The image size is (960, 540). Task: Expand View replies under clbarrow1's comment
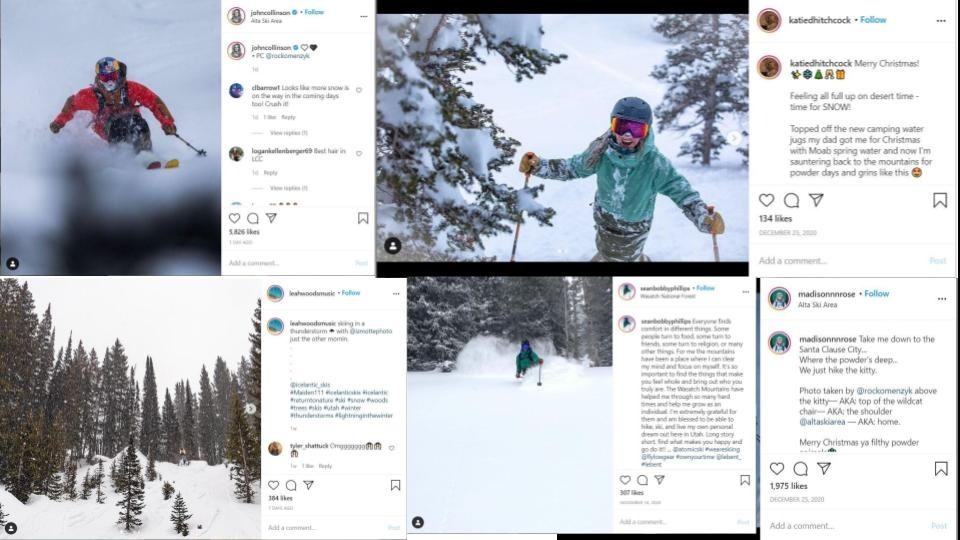click(288, 133)
